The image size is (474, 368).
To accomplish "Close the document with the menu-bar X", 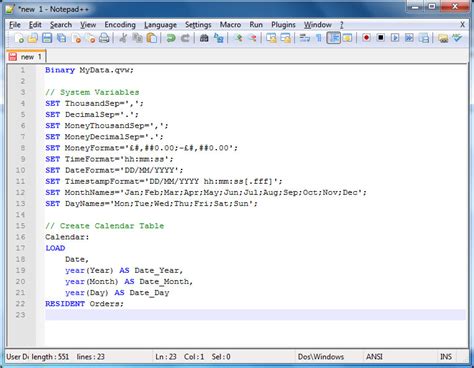I will (462, 24).
